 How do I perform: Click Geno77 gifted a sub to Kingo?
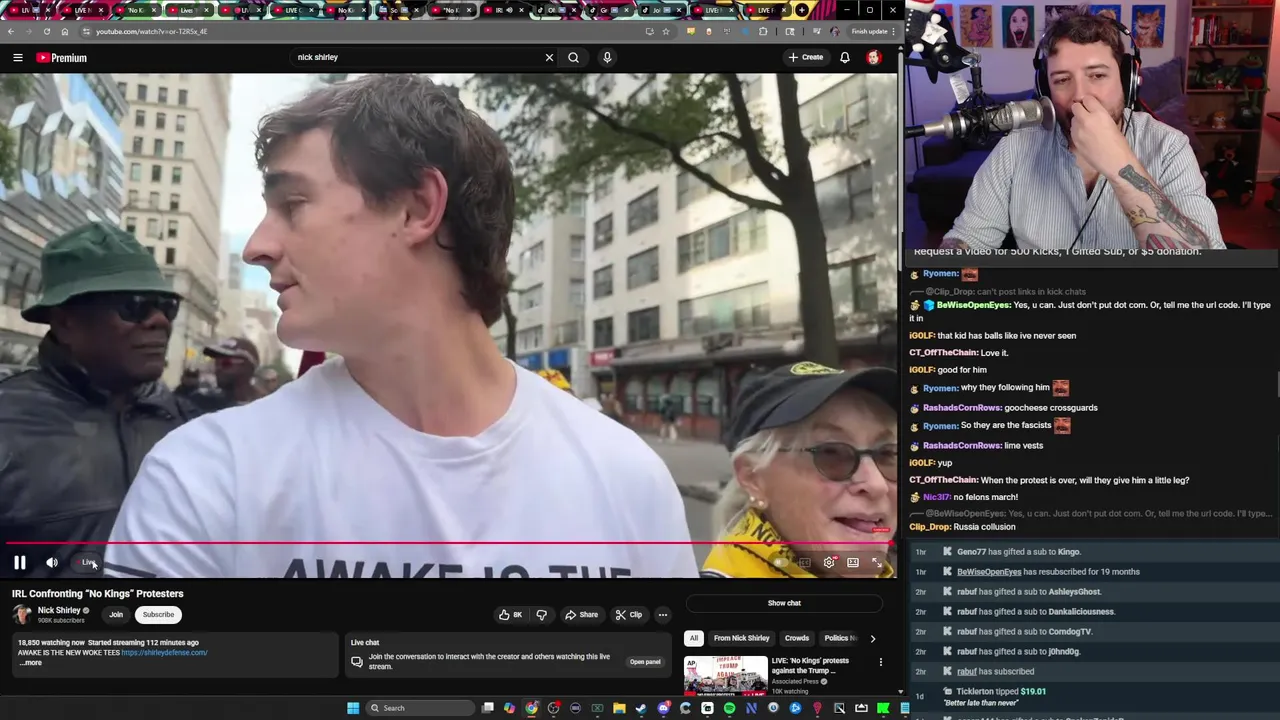(x=1019, y=552)
